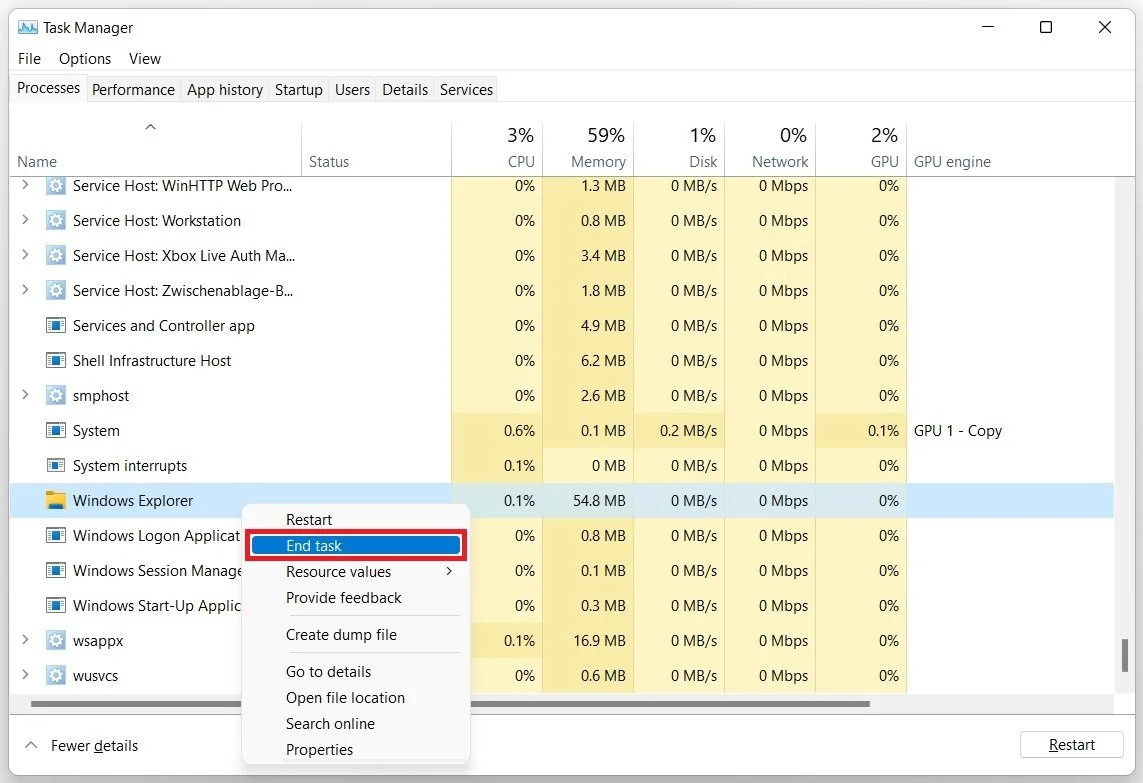
Task: Expand the wsappx process group
Action: click(x=26, y=640)
